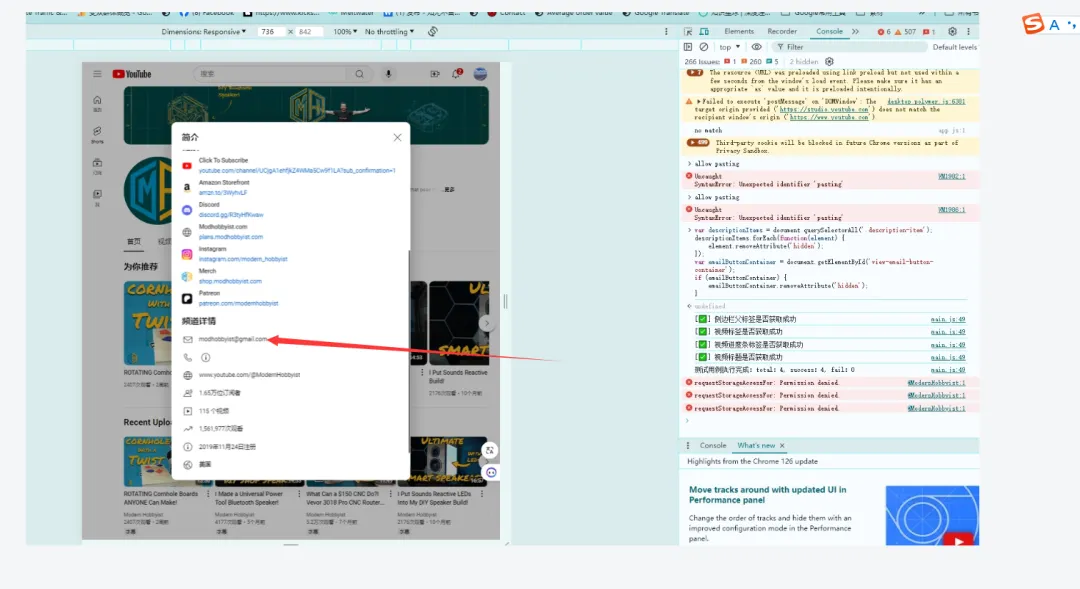Open DevTools settings gear
1080x589 pixels.
click(952, 32)
